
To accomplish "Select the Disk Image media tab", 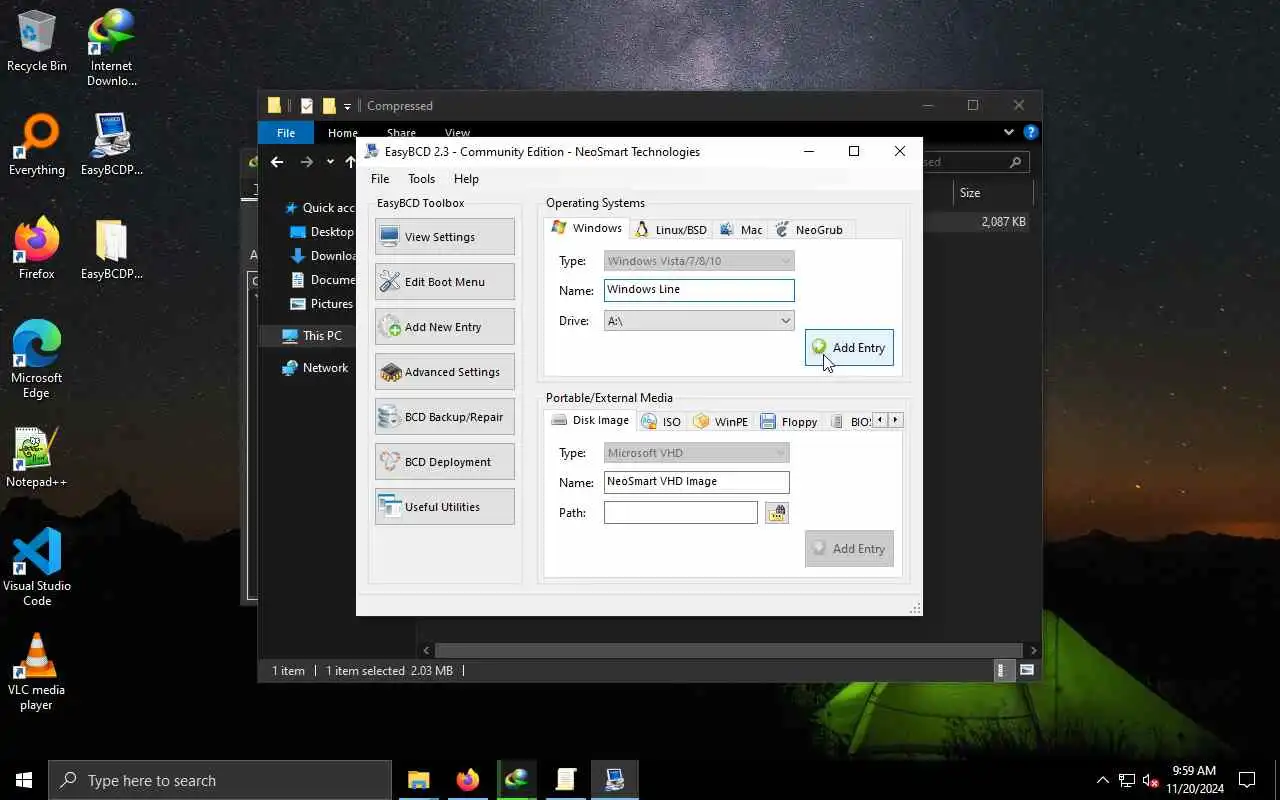I will coord(591,420).
